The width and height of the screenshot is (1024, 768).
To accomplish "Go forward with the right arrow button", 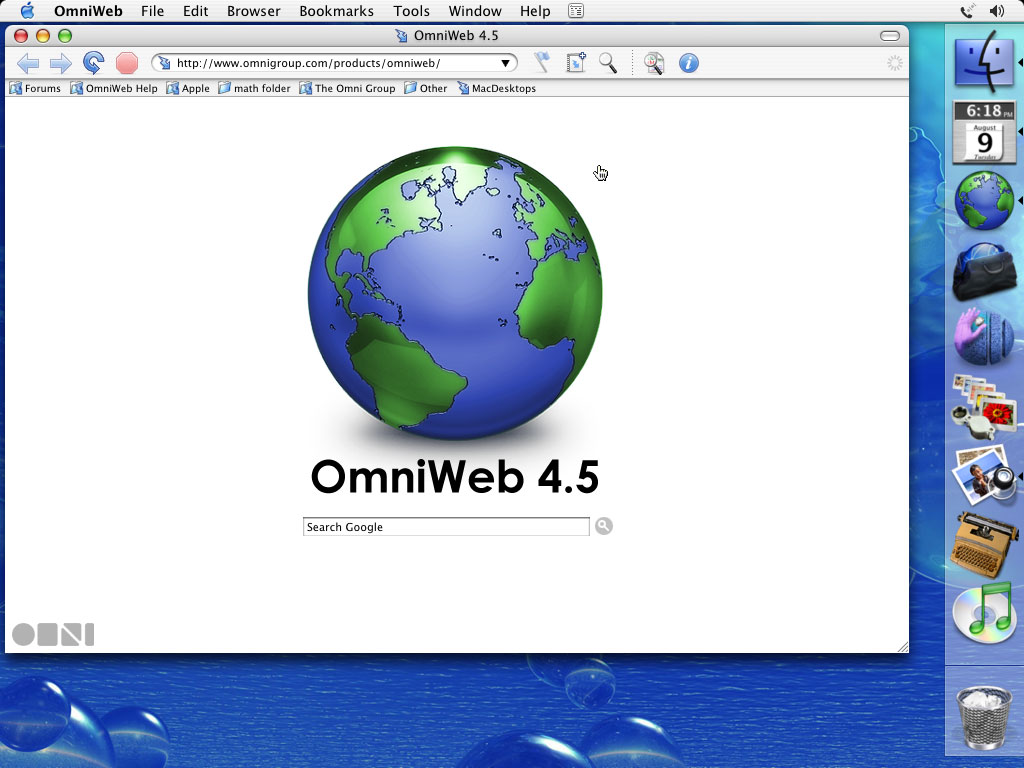I will pos(61,63).
